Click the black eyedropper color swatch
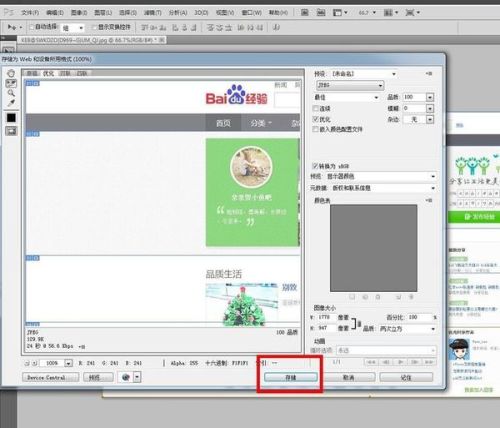500x428 pixels. [11, 118]
